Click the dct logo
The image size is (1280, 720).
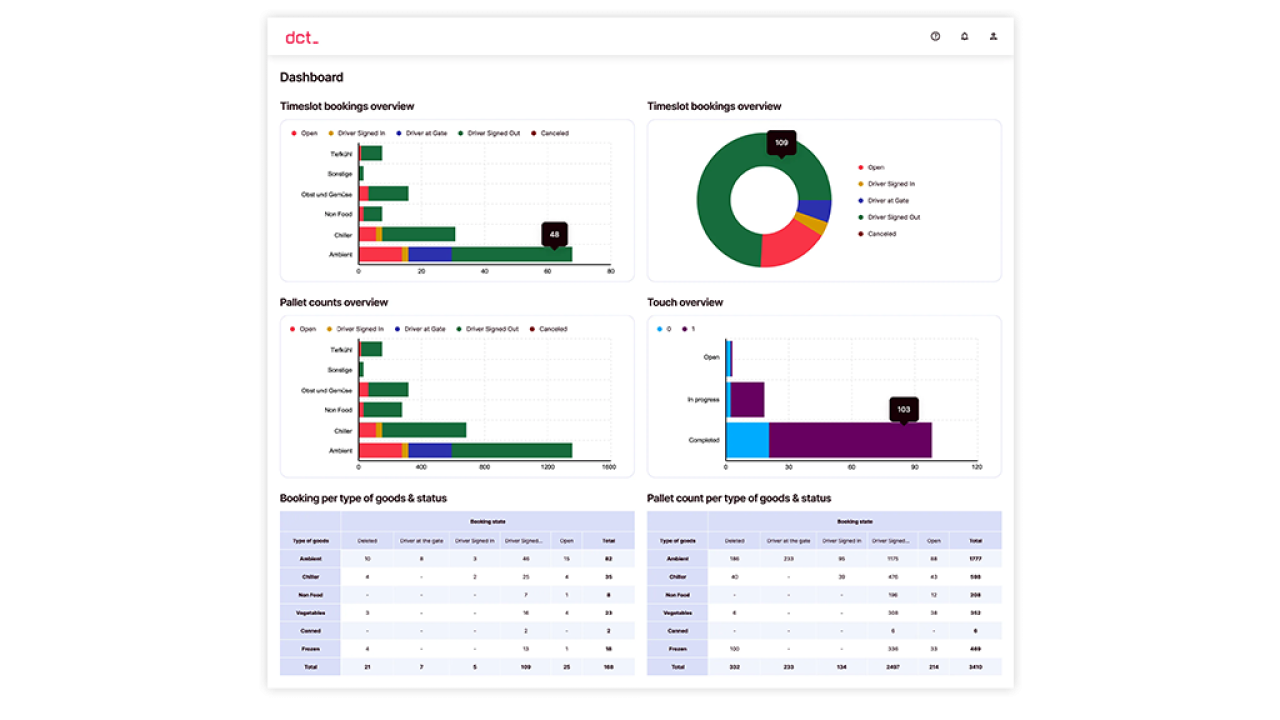(301, 38)
